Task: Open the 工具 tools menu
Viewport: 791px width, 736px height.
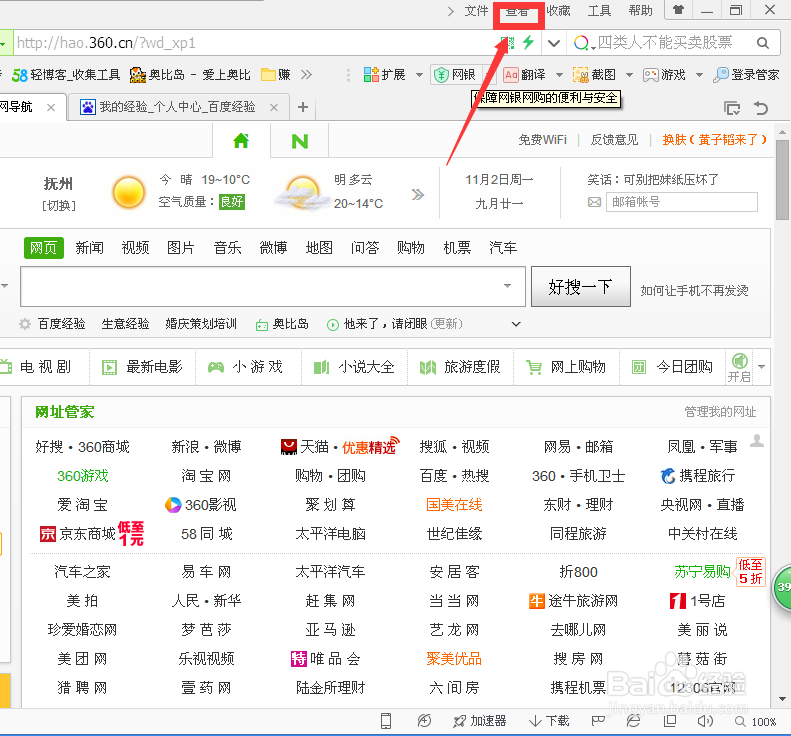Action: [x=599, y=10]
